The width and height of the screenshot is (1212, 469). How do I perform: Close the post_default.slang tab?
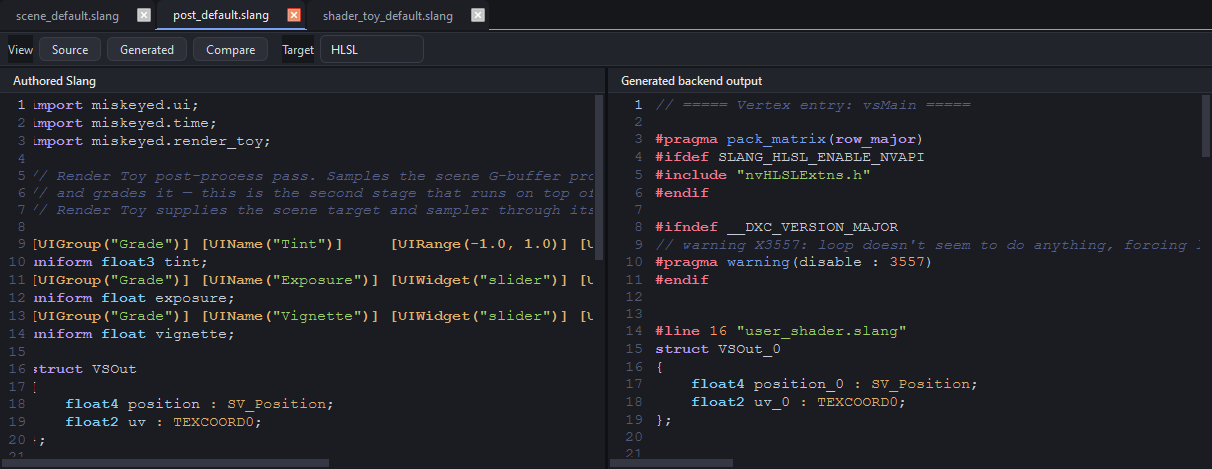click(293, 15)
